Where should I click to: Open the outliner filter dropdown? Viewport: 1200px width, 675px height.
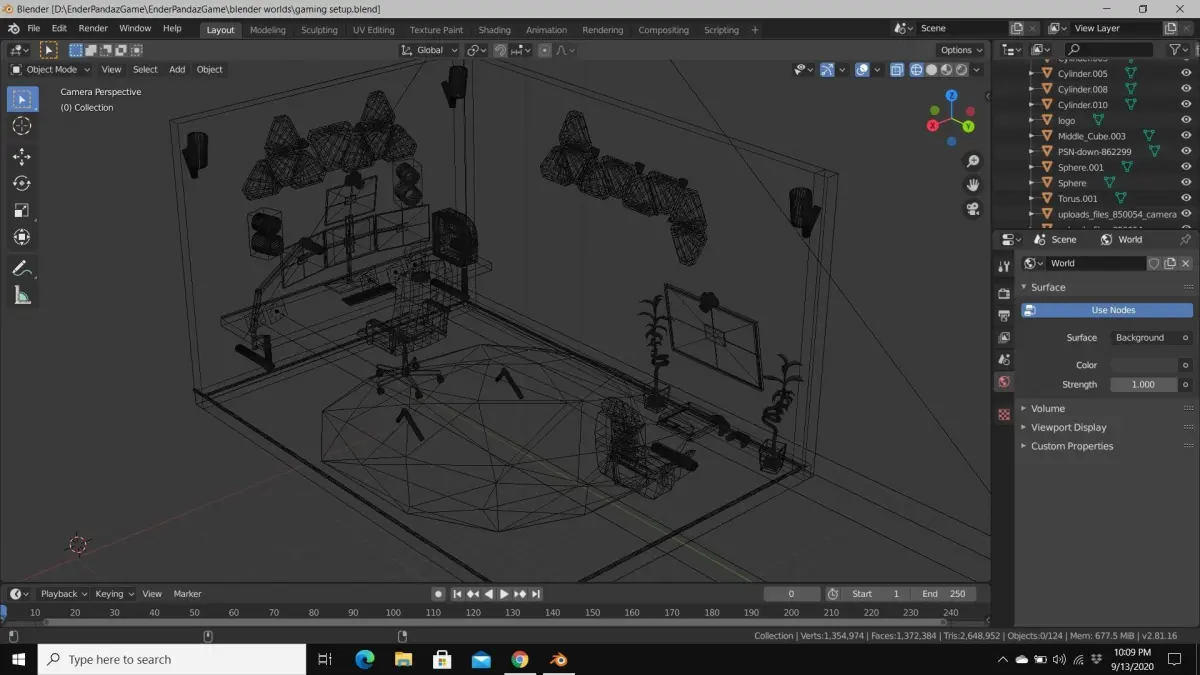point(1180,49)
